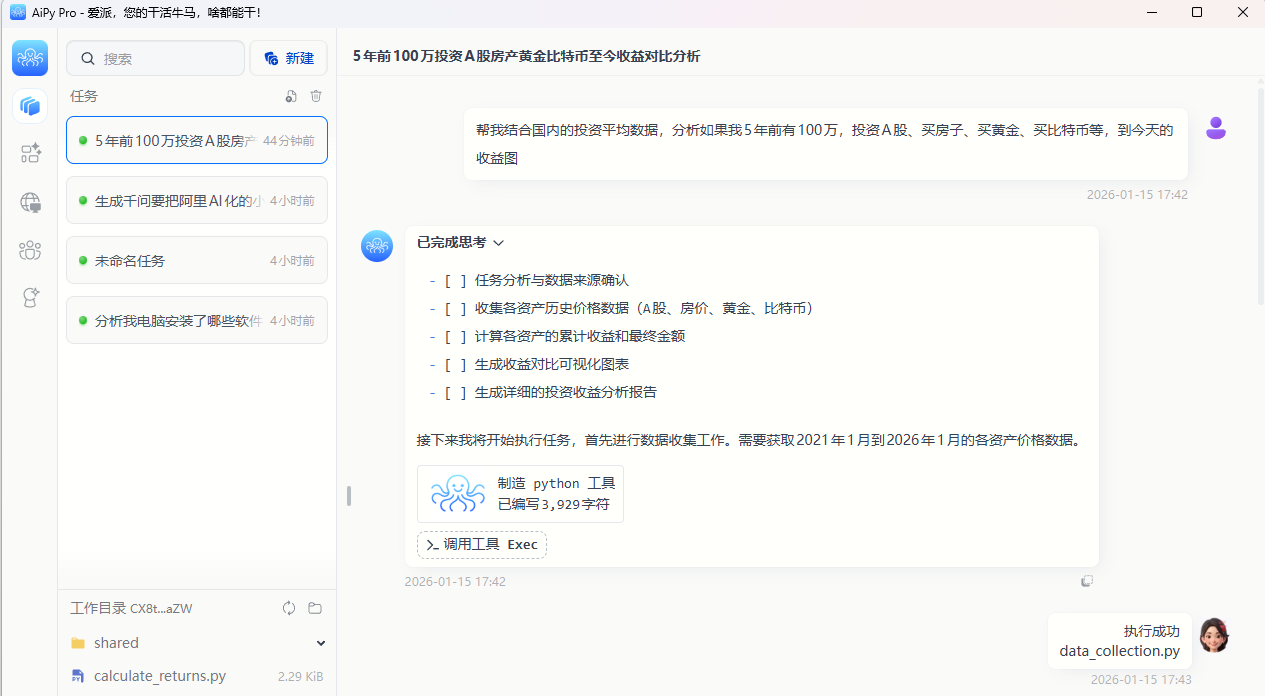Collapse the 已完成思考 section
The image size is (1265, 696).
coord(498,242)
